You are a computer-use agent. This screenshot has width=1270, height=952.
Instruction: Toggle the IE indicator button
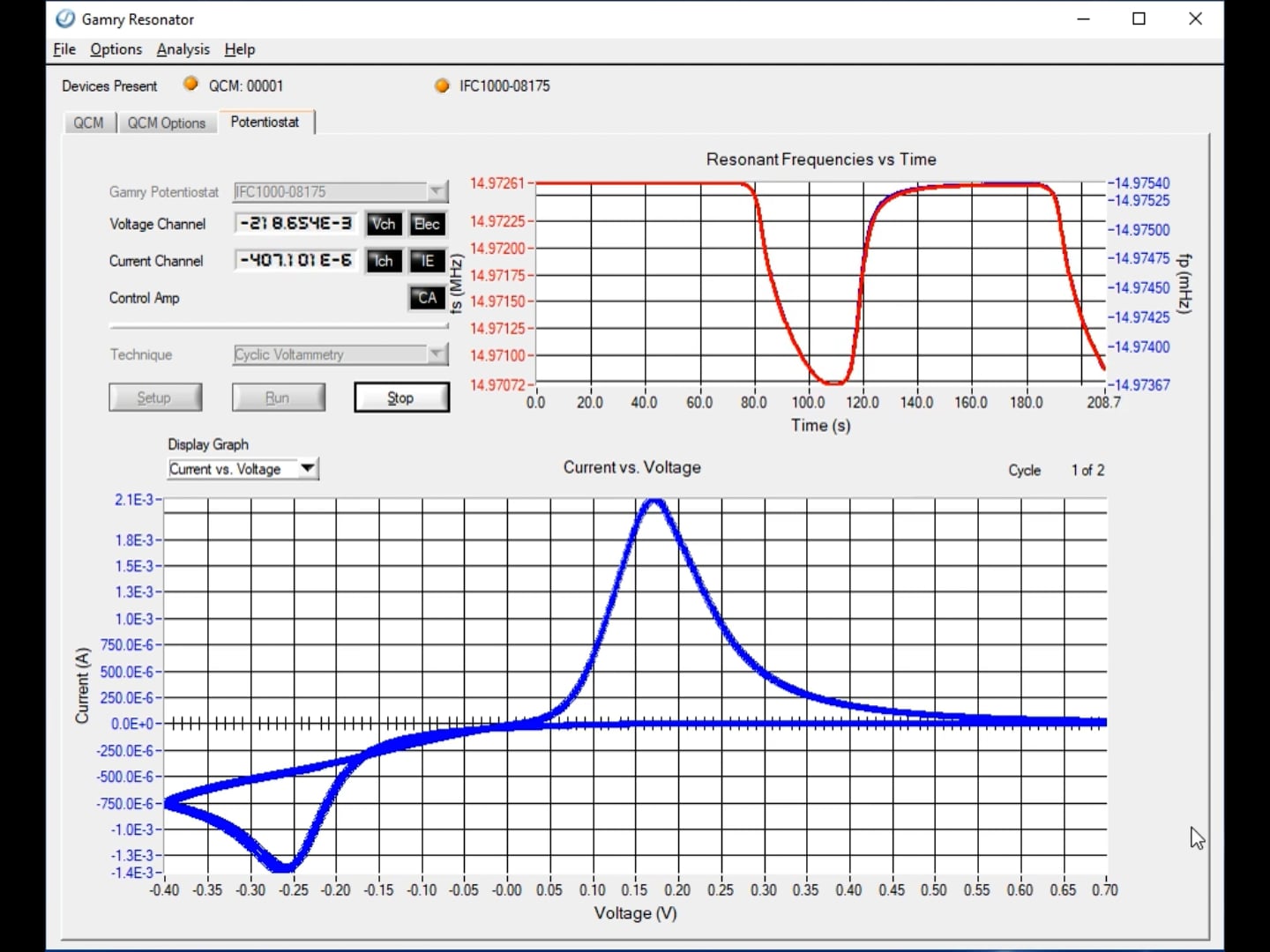(x=427, y=261)
